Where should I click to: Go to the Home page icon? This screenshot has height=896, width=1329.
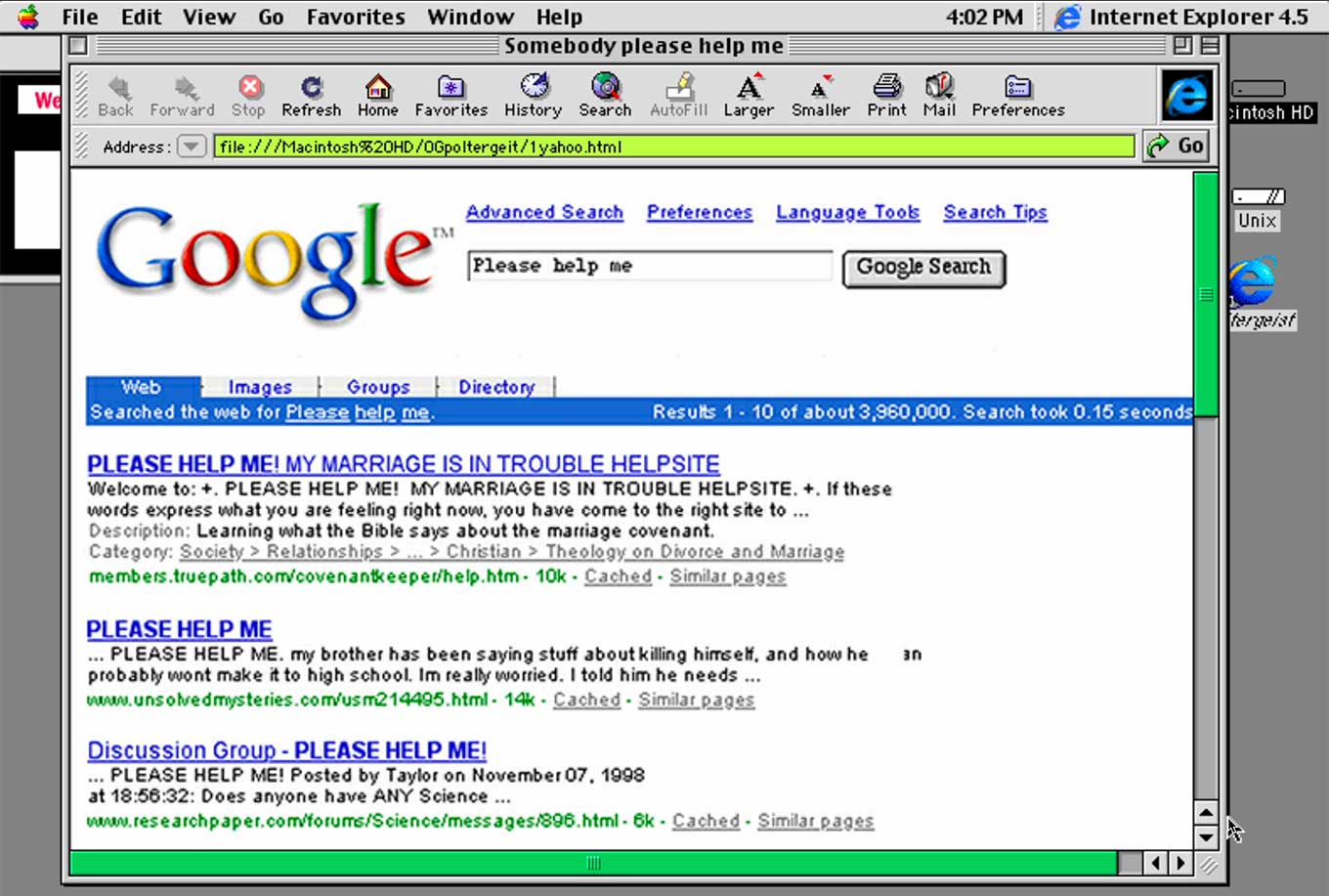377,88
